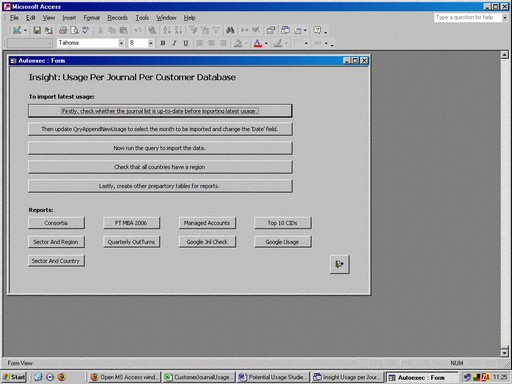Click in 'Type a question for help' box
Screen dimensions: 512x384
click(467, 18)
